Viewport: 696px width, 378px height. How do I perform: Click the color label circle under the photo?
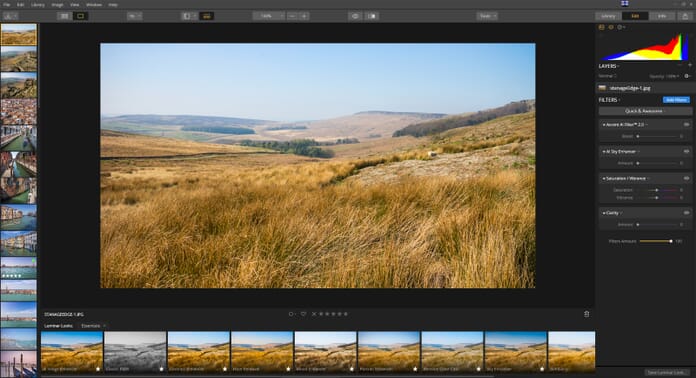point(291,314)
